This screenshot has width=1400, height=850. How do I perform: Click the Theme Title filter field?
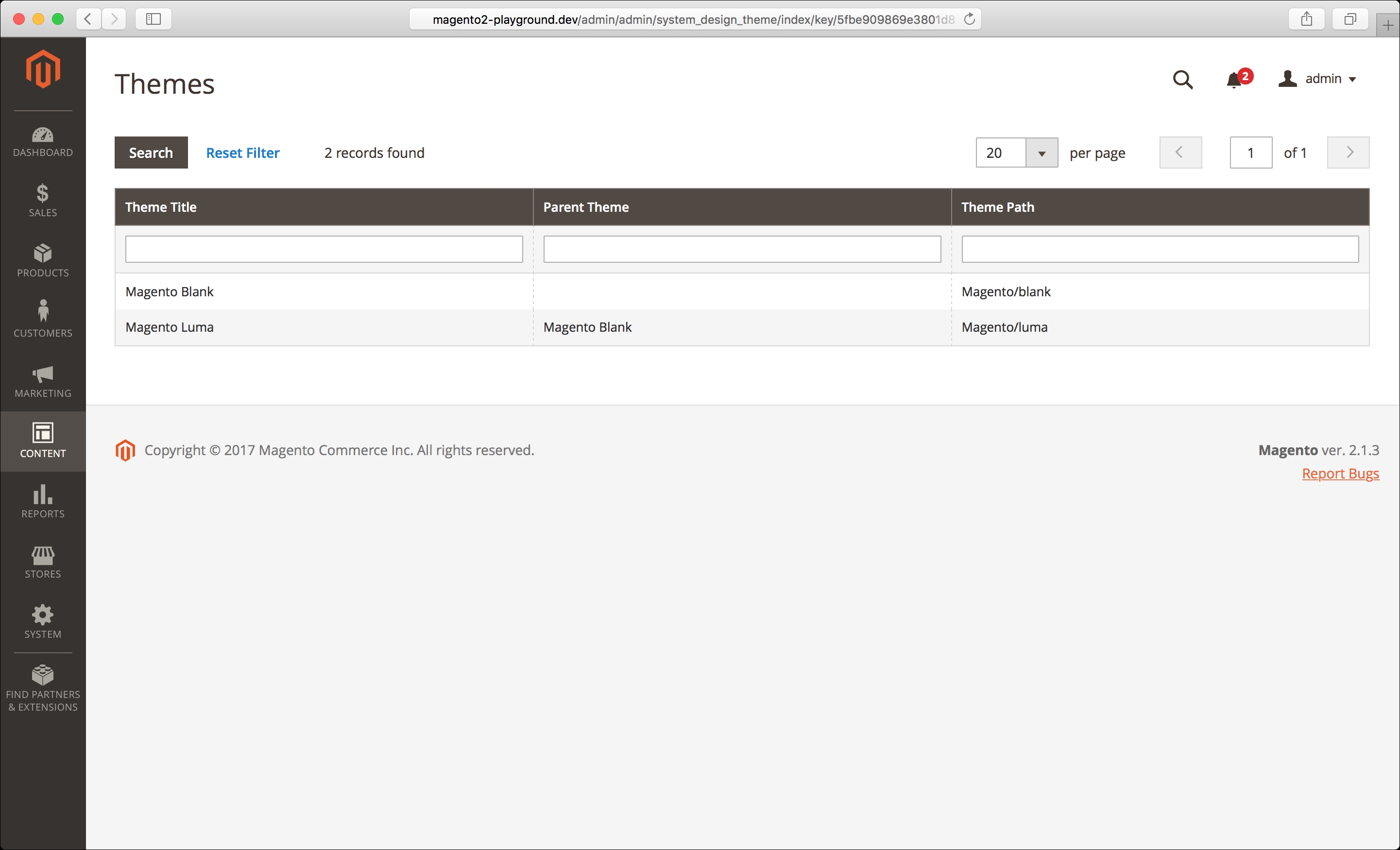[324, 250]
